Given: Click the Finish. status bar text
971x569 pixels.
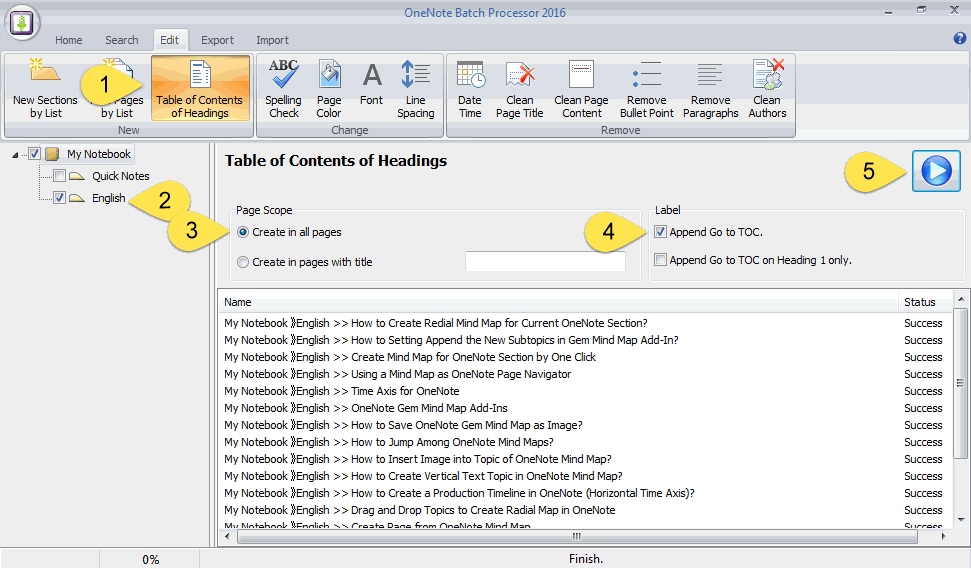Looking at the screenshot, I should (x=586, y=558).
